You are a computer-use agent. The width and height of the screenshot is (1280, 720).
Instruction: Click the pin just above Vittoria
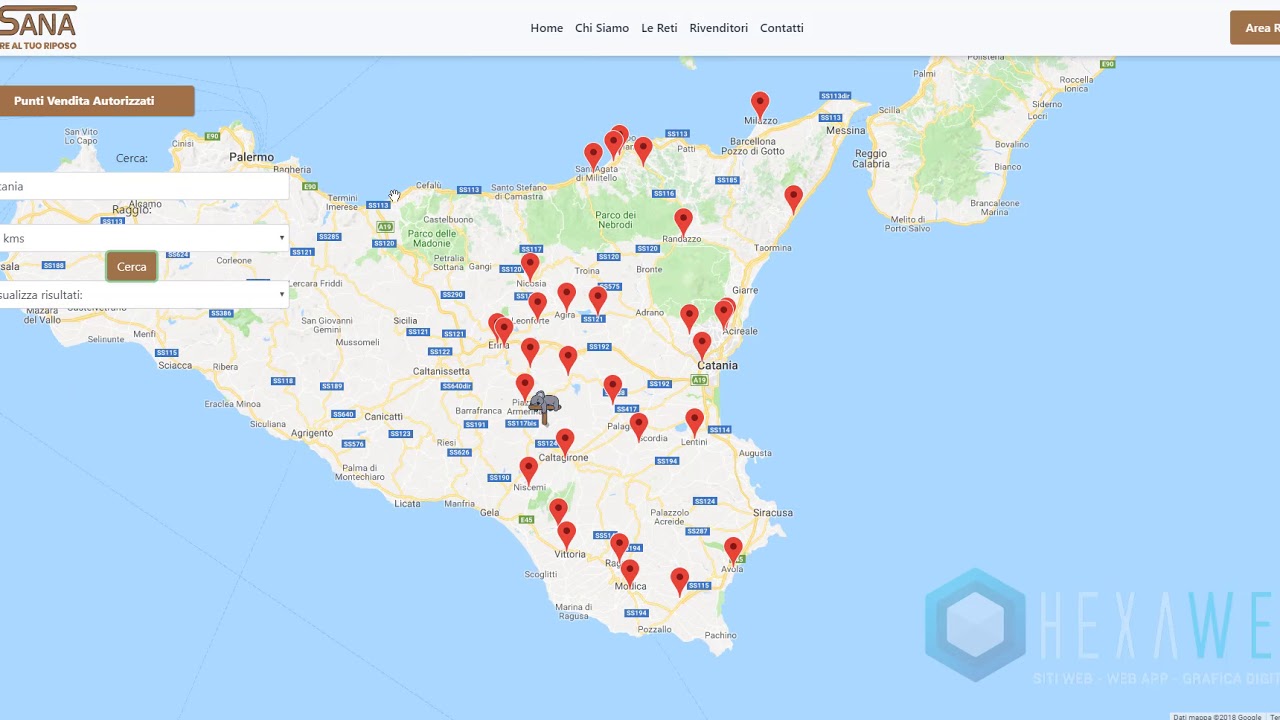pos(566,534)
